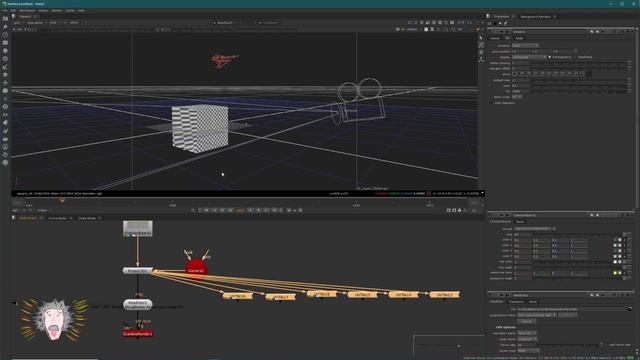Screen dimensions: 640x360
Task: Open the CheckerBoard1 format dropdown
Action: 533,229
